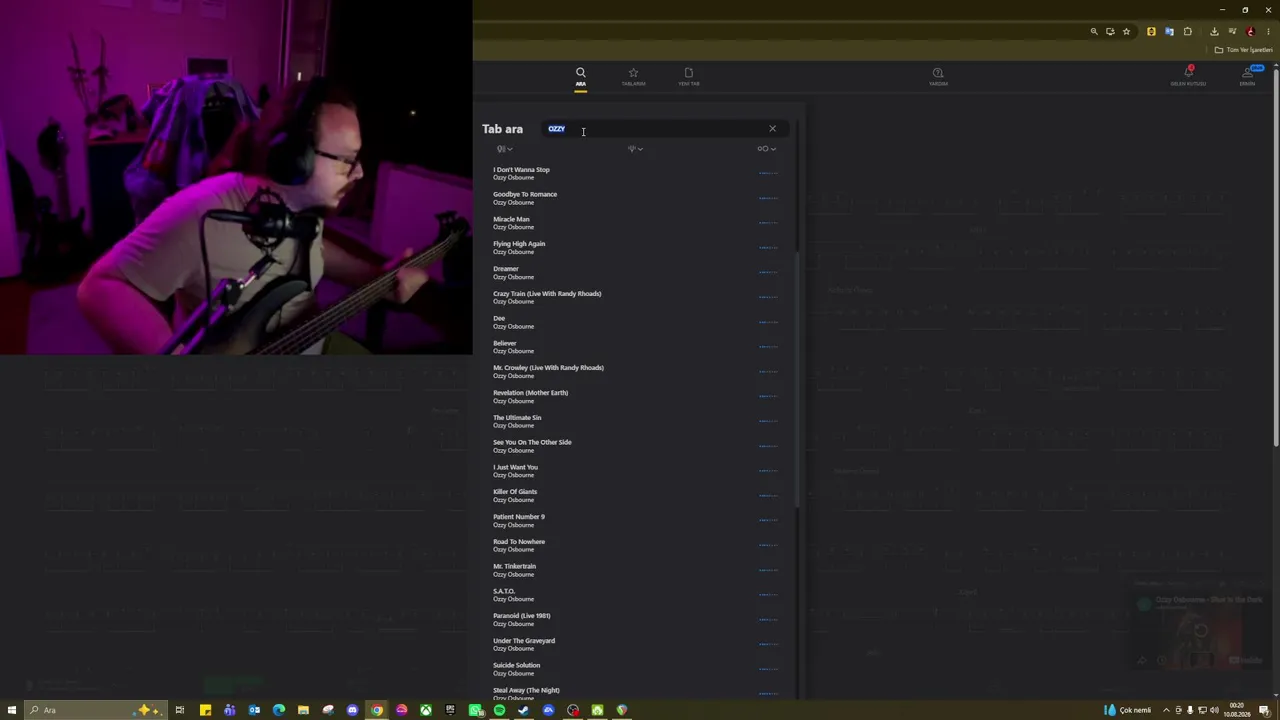Open the ARA search tab icon
This screenshot has height=720, width=1280.
pos(580,76)
